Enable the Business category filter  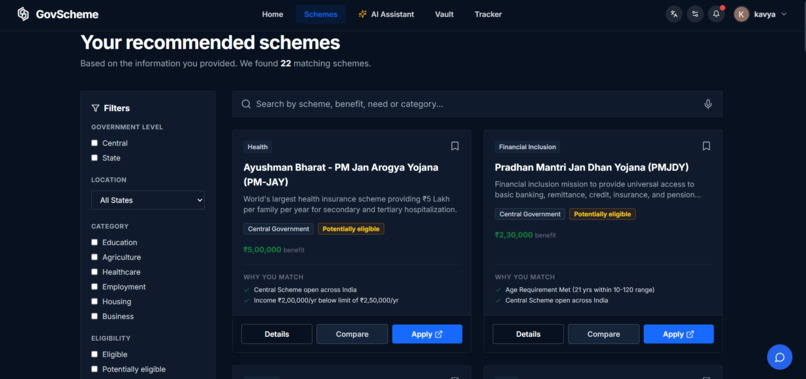pyautogui.click(x=94, y=316)
